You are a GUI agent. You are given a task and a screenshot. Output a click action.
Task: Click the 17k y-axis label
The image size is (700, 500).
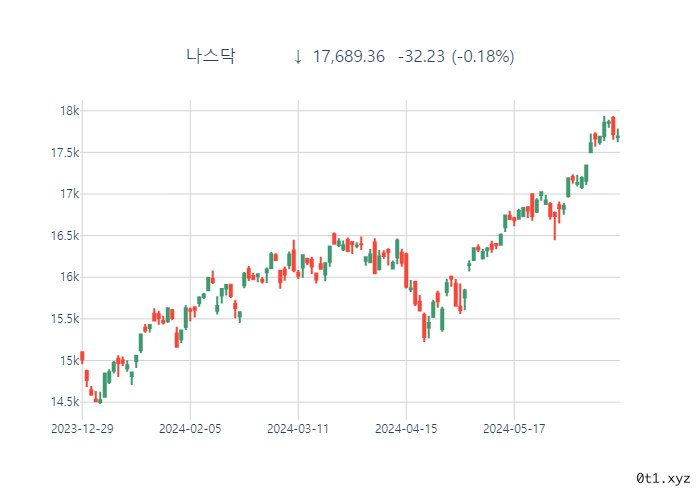pos(70,194)
